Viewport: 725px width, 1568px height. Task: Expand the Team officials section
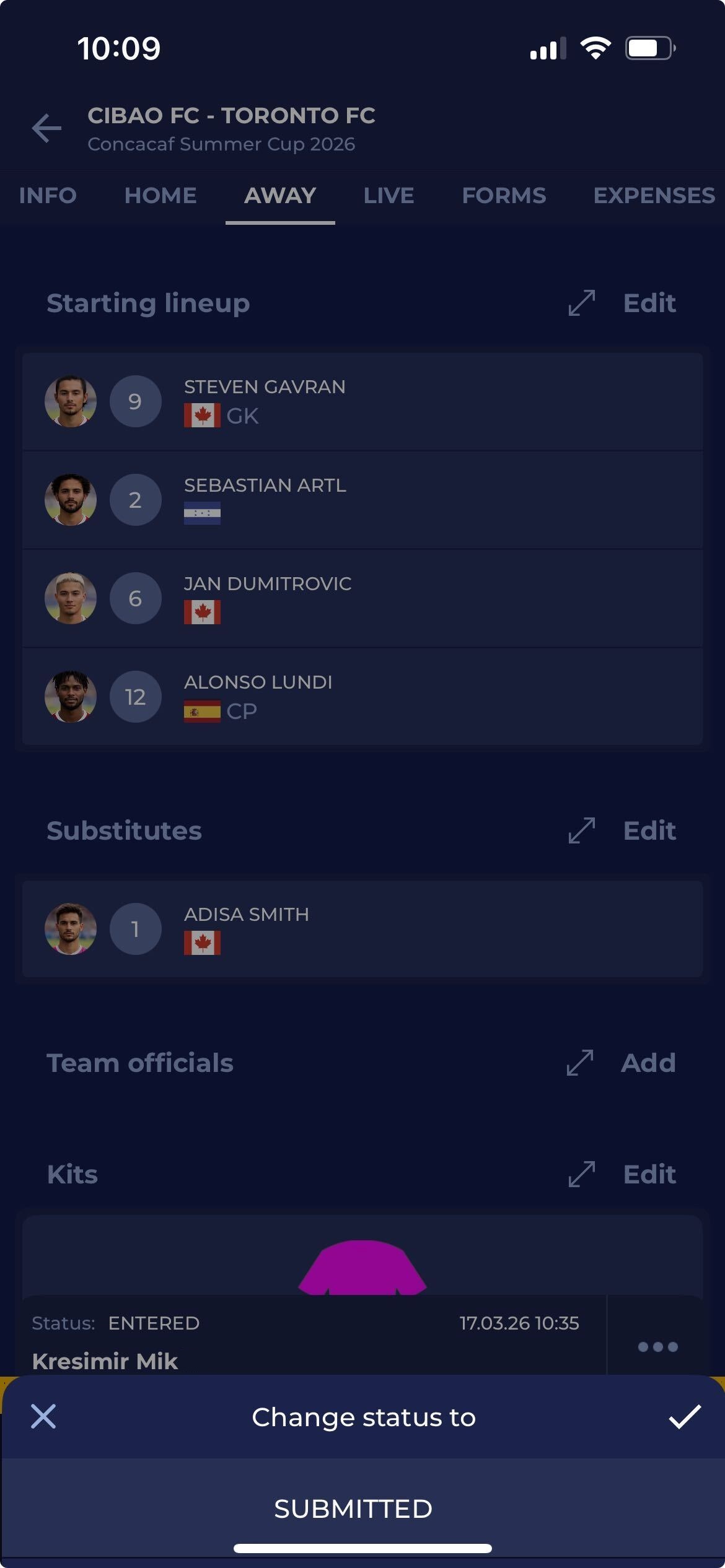(580, 1063)
